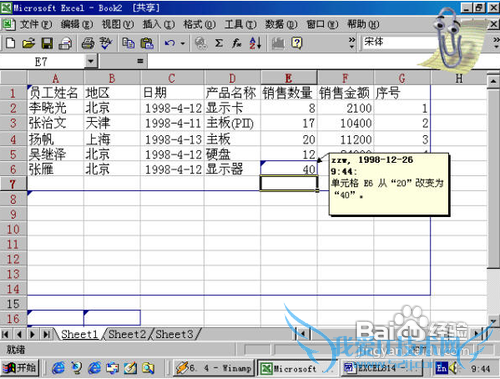The height and width of the screenshot is (379, 500).
Task: Click the workbook document icon beside 文件 menu
Action: pos(8,24)
